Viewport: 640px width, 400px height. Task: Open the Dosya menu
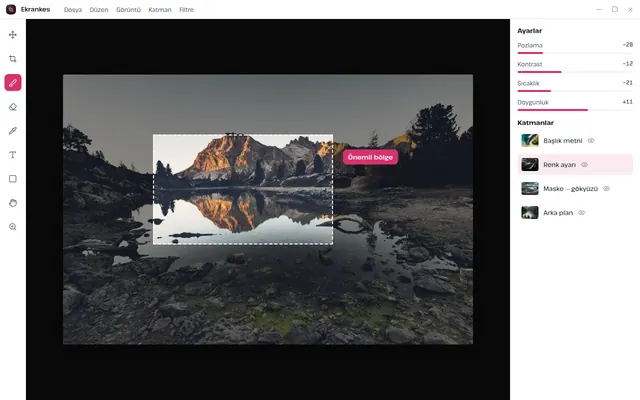coord(73,9)
